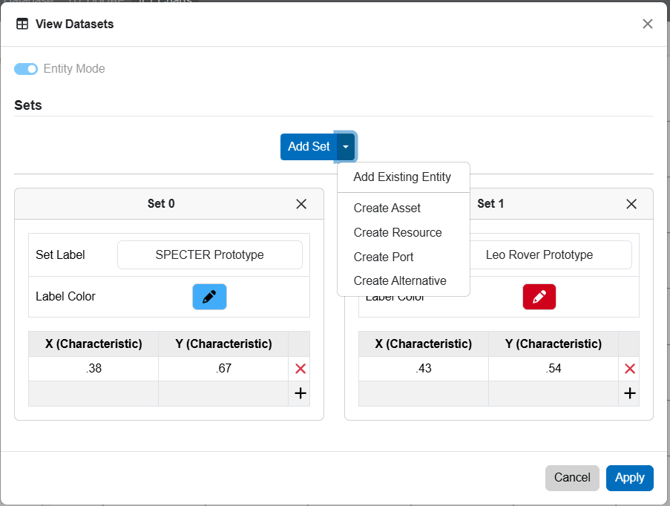Delete the .38 / .67 row in Set 0
The image size is (670, 506).
tap(300, 368)
